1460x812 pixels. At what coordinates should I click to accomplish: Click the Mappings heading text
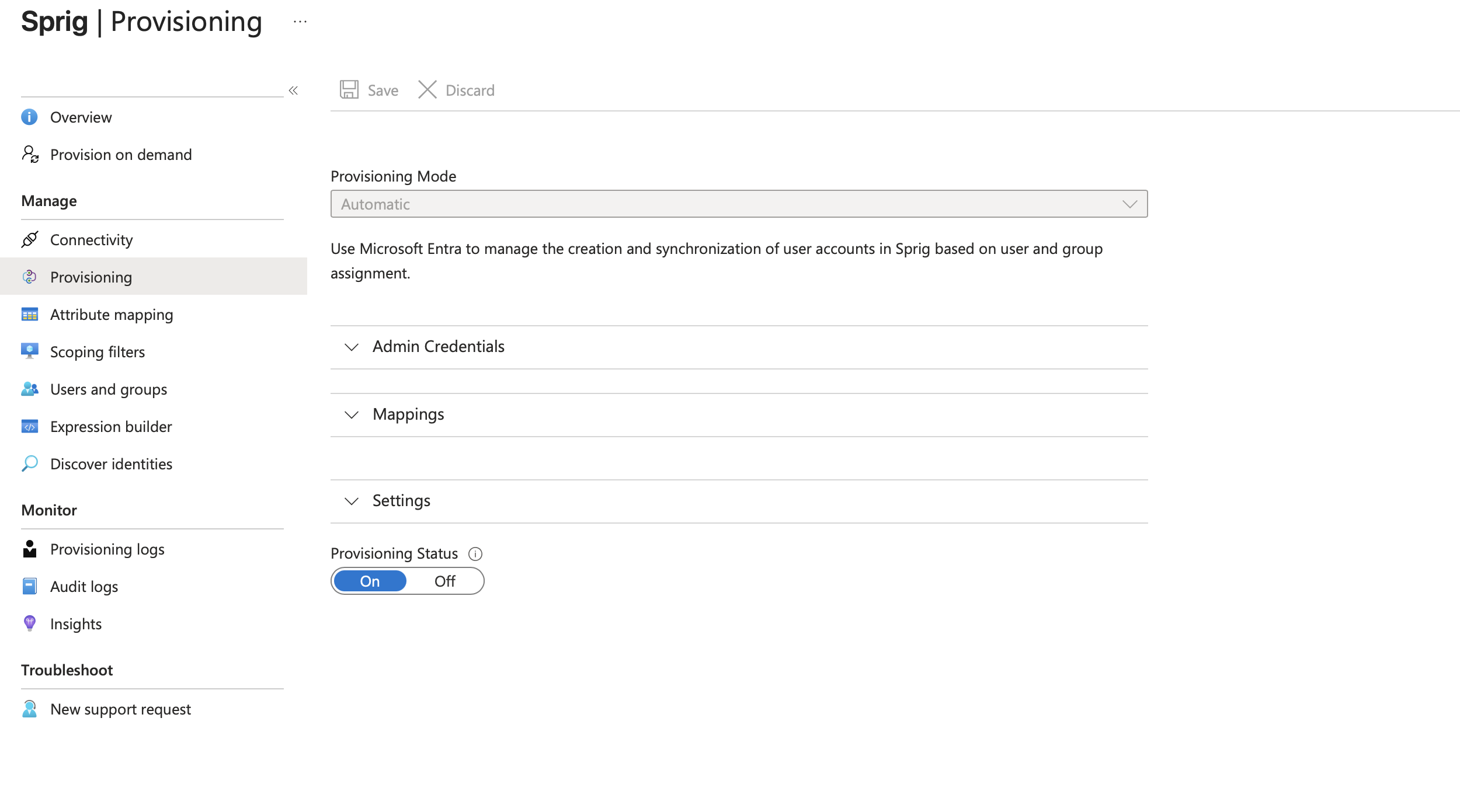click(408, 414)
